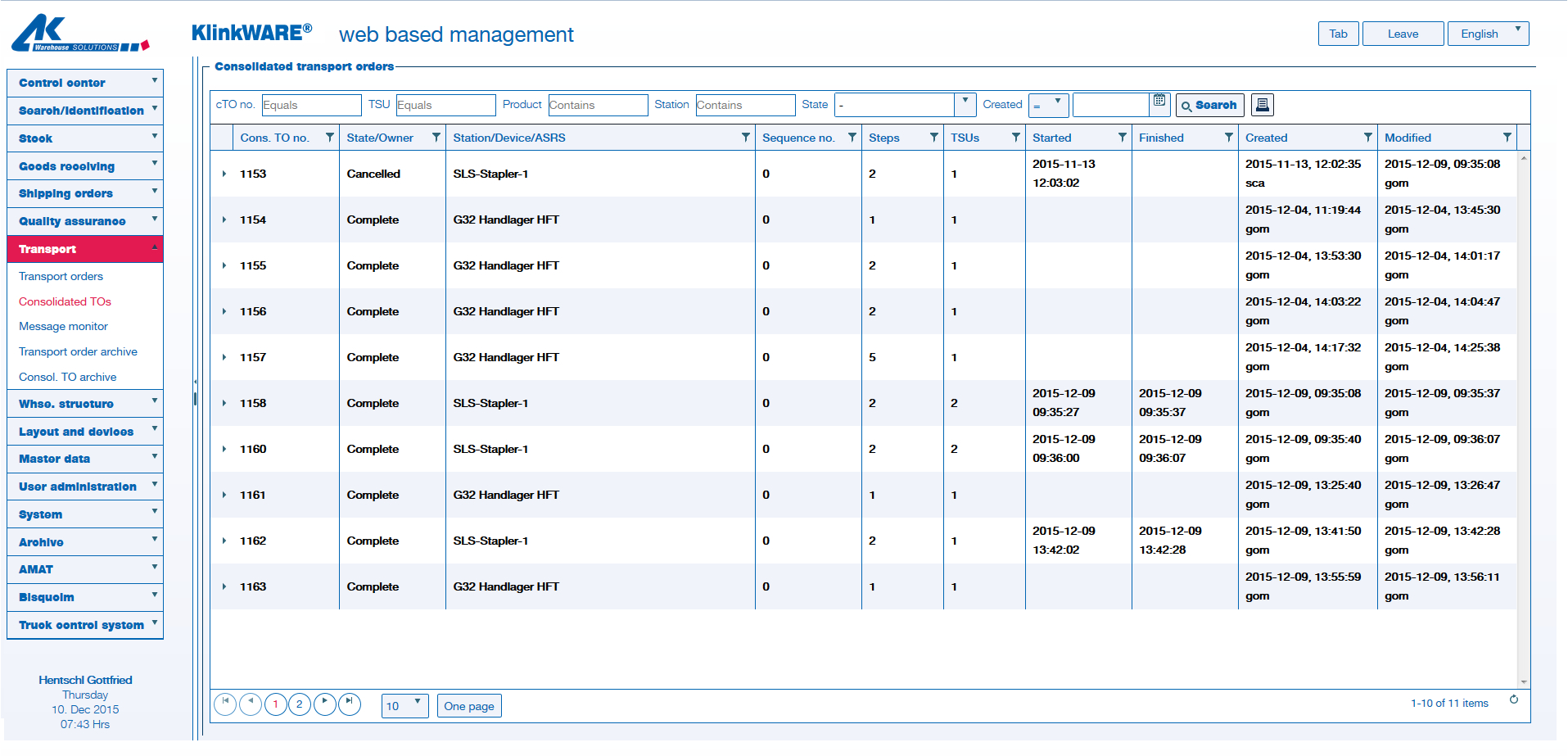Expand the Shipping orders menu
This screenshot has height=756, width=1568.
point(85,193)
